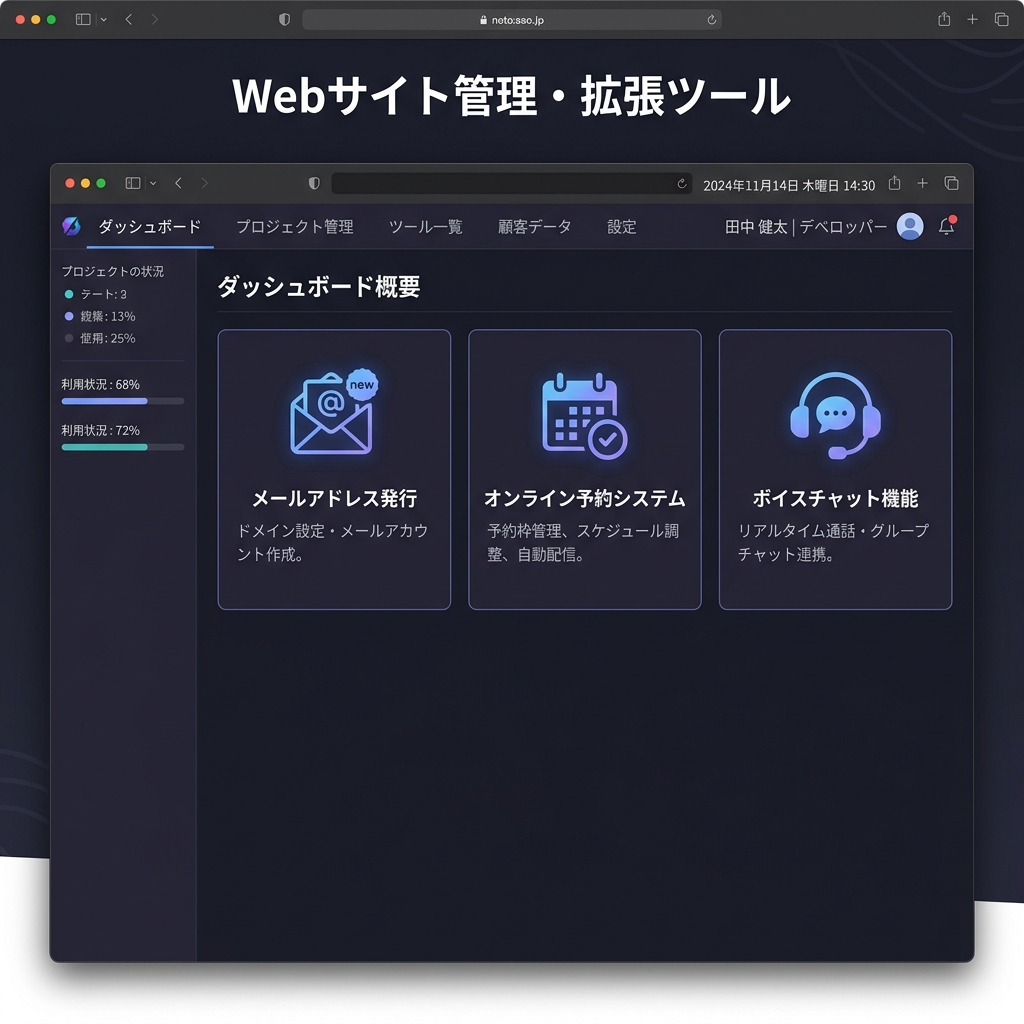The width and height of the screenshot is (1024, 1024).
Task: Add a new tab in inner window
Action: (x=922, y=183)
